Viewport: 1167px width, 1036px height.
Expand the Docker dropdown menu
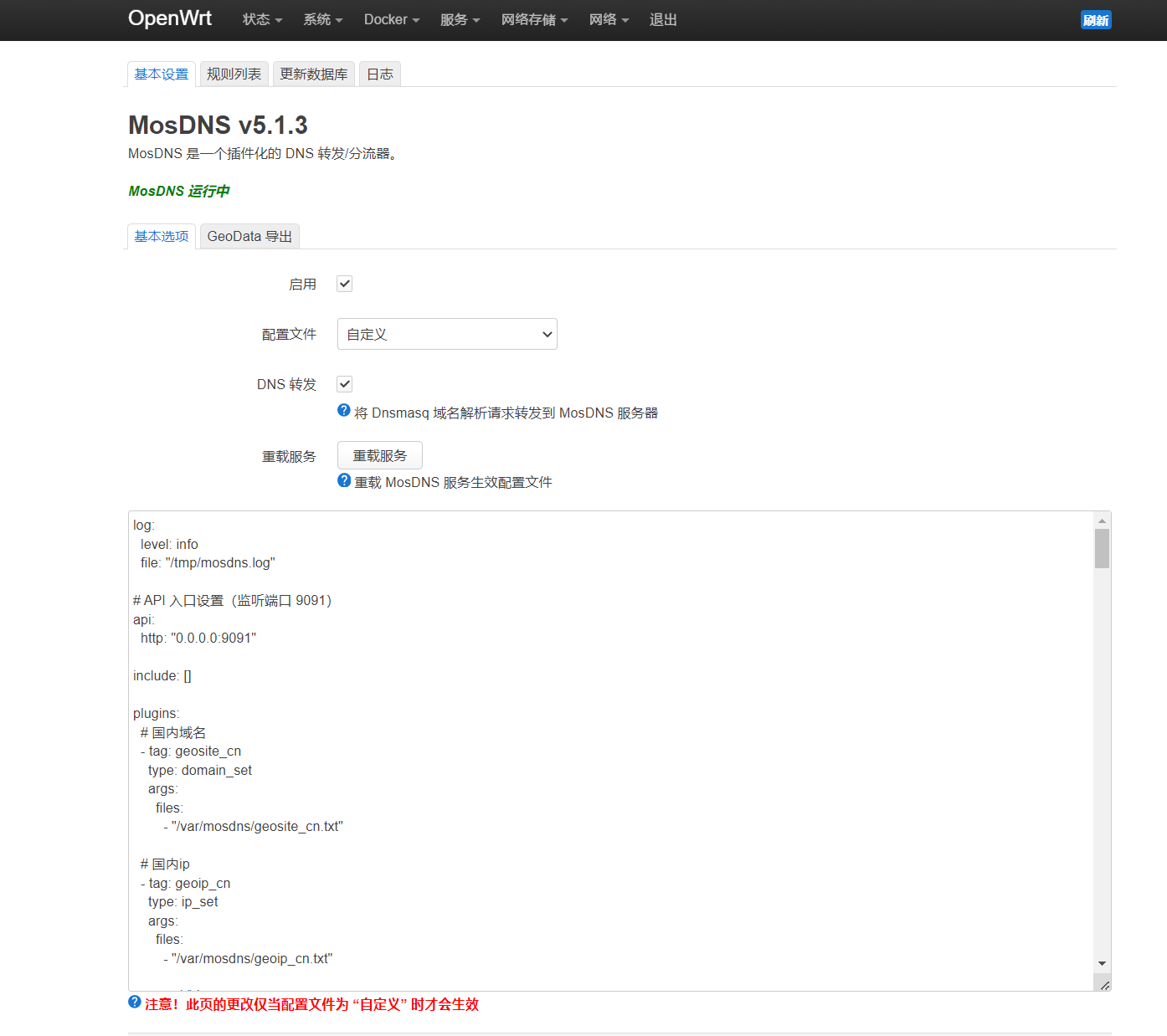coord(391,19)
